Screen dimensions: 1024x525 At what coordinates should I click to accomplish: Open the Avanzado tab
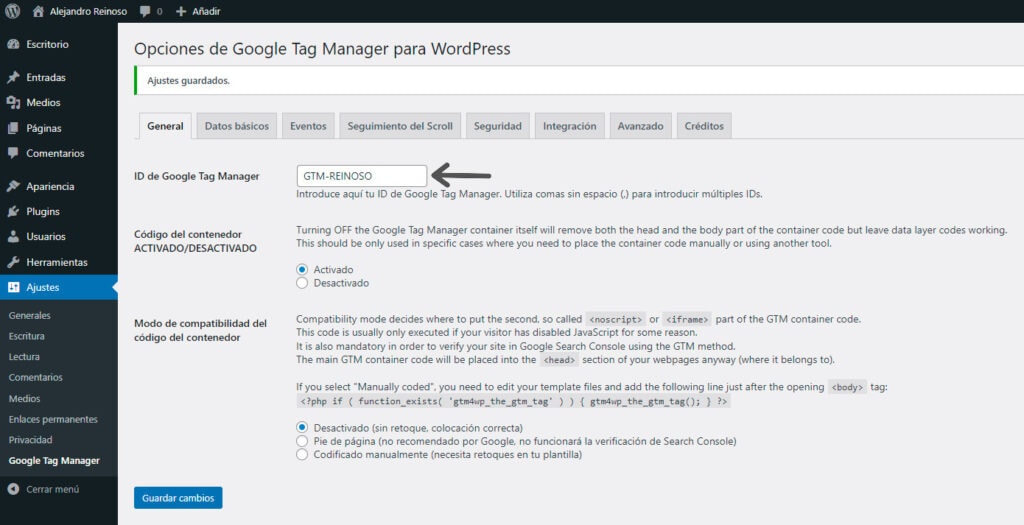[641, 126]
